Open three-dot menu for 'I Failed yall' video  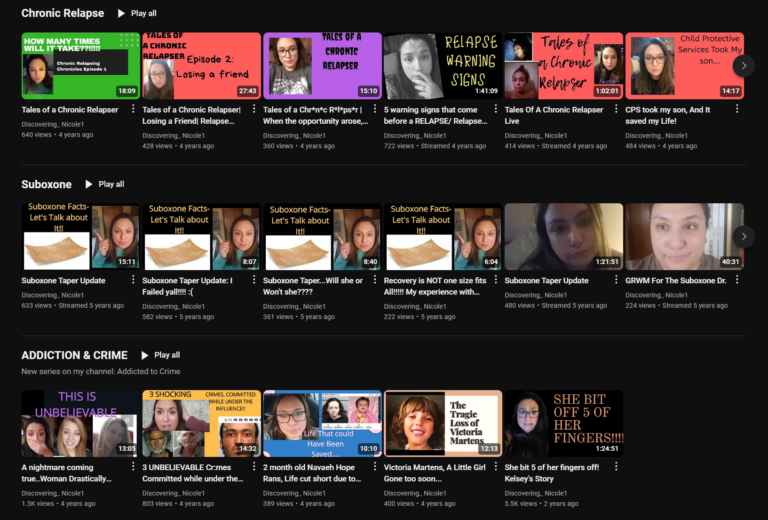click(x=254, y=280)
